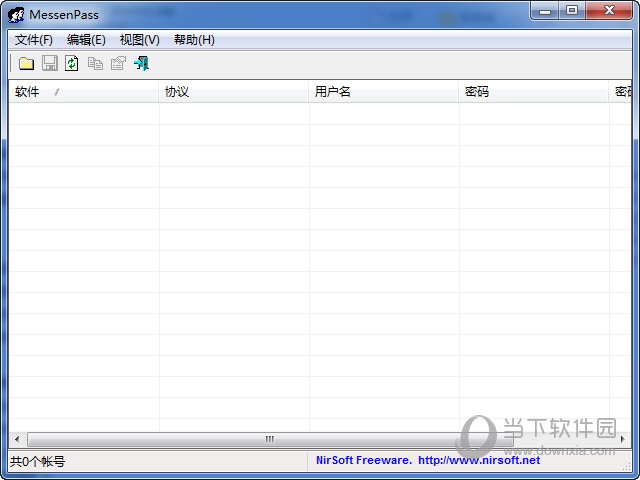Screen dimensions: 640x480
Task: Minimize the MessenPass window
Action: [544, 11]
